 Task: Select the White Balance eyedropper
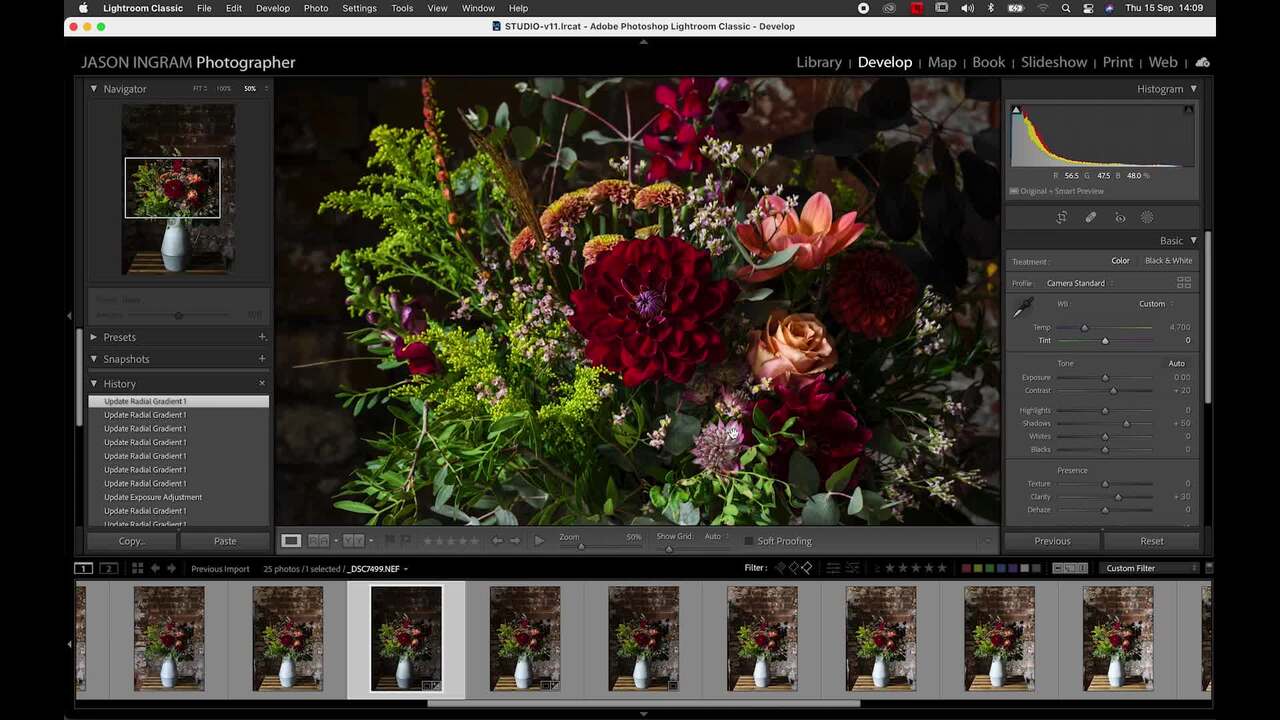click(x=1021, y=308)
